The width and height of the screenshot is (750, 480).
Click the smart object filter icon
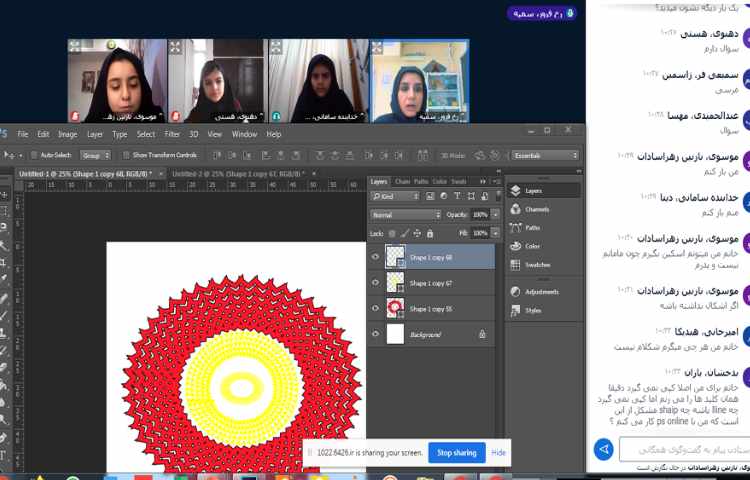(485, 196)
